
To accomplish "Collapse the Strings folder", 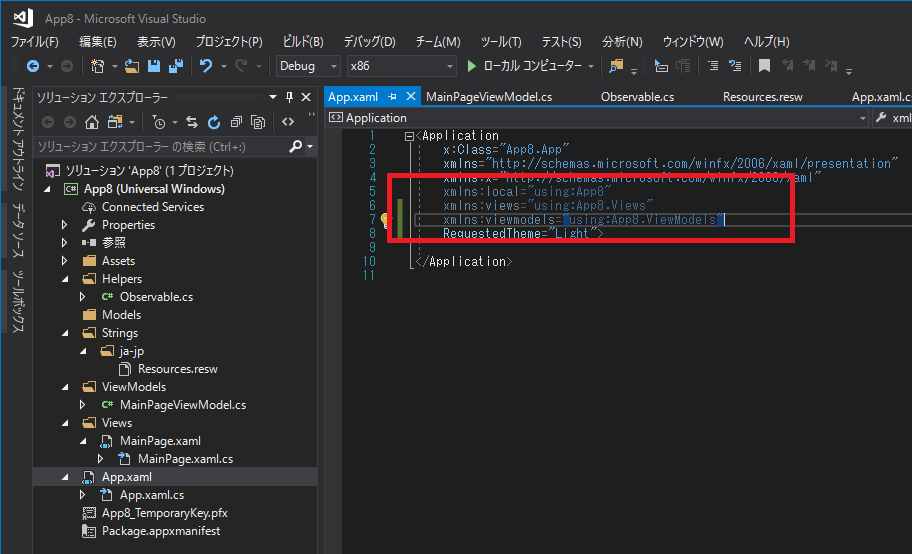I will click(65, 333).
